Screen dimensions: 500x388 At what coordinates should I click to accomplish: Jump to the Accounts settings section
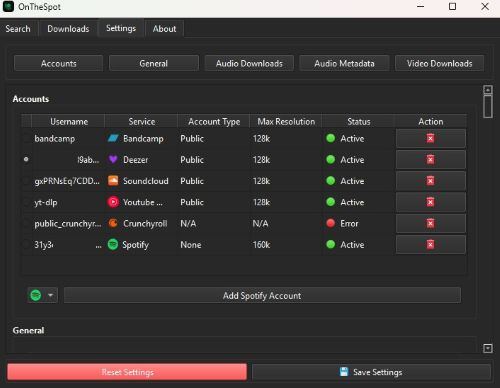pyautogui.click(x=59, y=63)
